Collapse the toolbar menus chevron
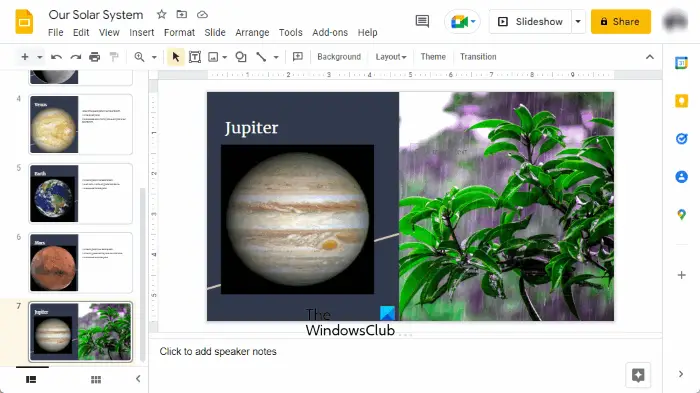 (x=650, y=57)
